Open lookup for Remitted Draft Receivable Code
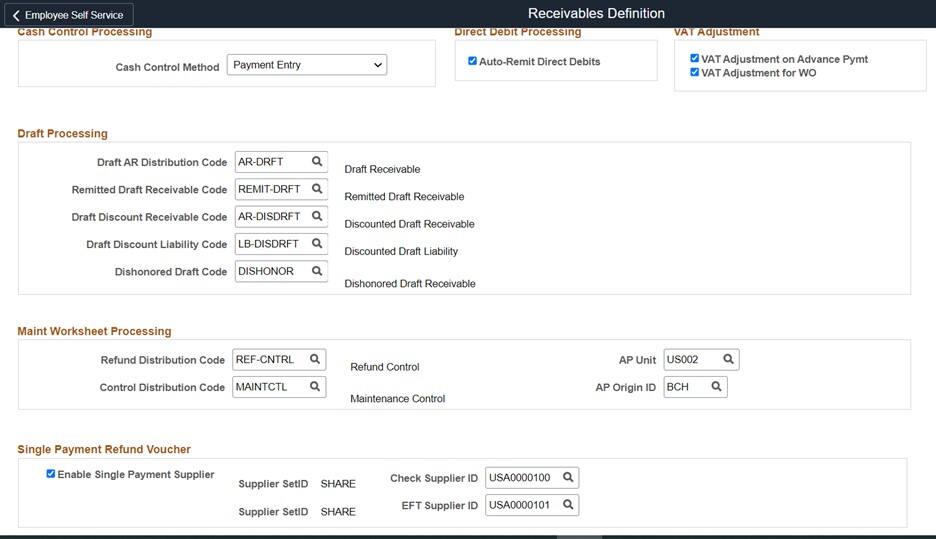The width and height of the screenshot is (936, 539). [x=317, y=189]
